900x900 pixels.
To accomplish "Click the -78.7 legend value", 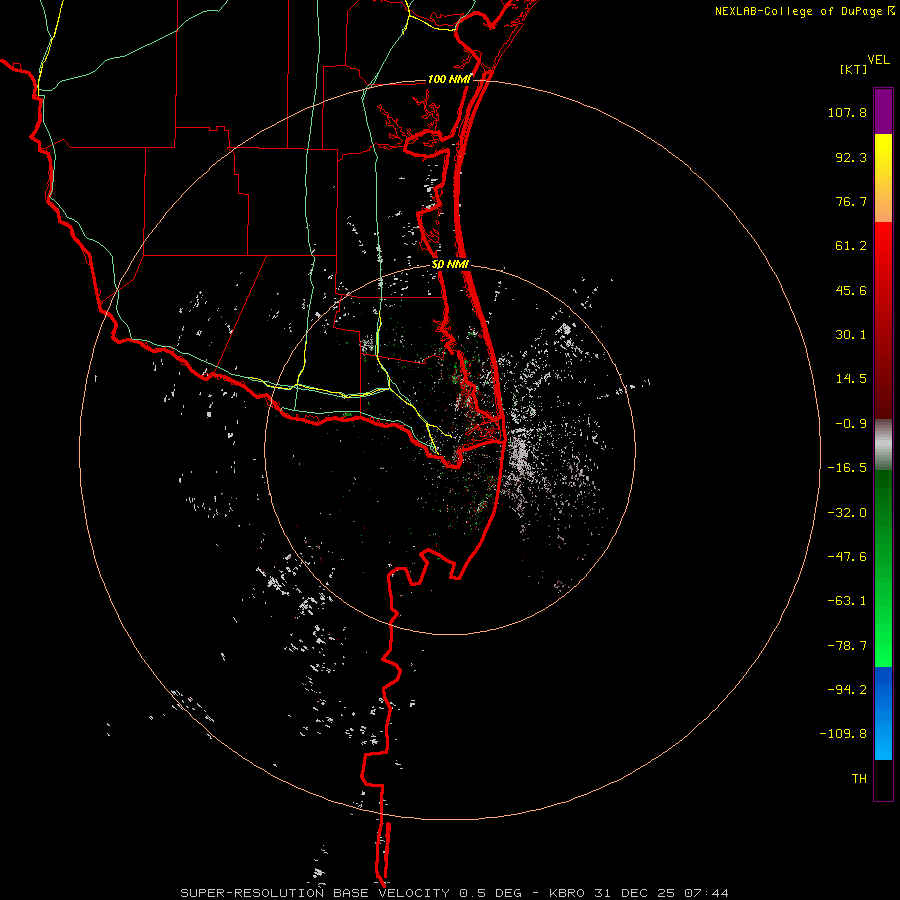I will click(x=847, y=646).
